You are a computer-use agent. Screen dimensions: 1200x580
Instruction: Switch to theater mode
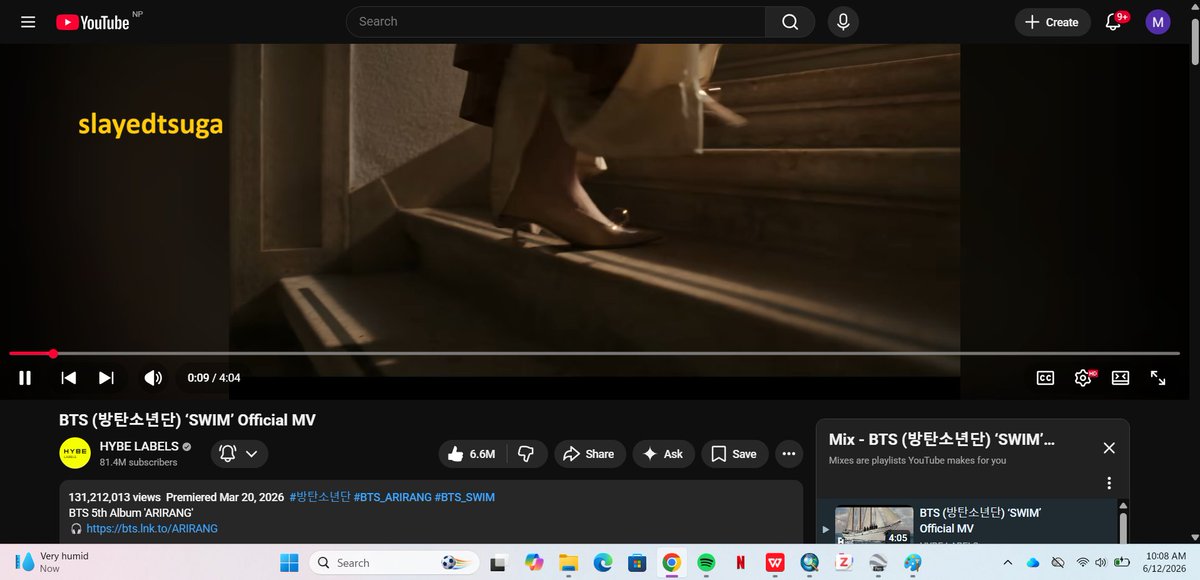coord(1120,377)
